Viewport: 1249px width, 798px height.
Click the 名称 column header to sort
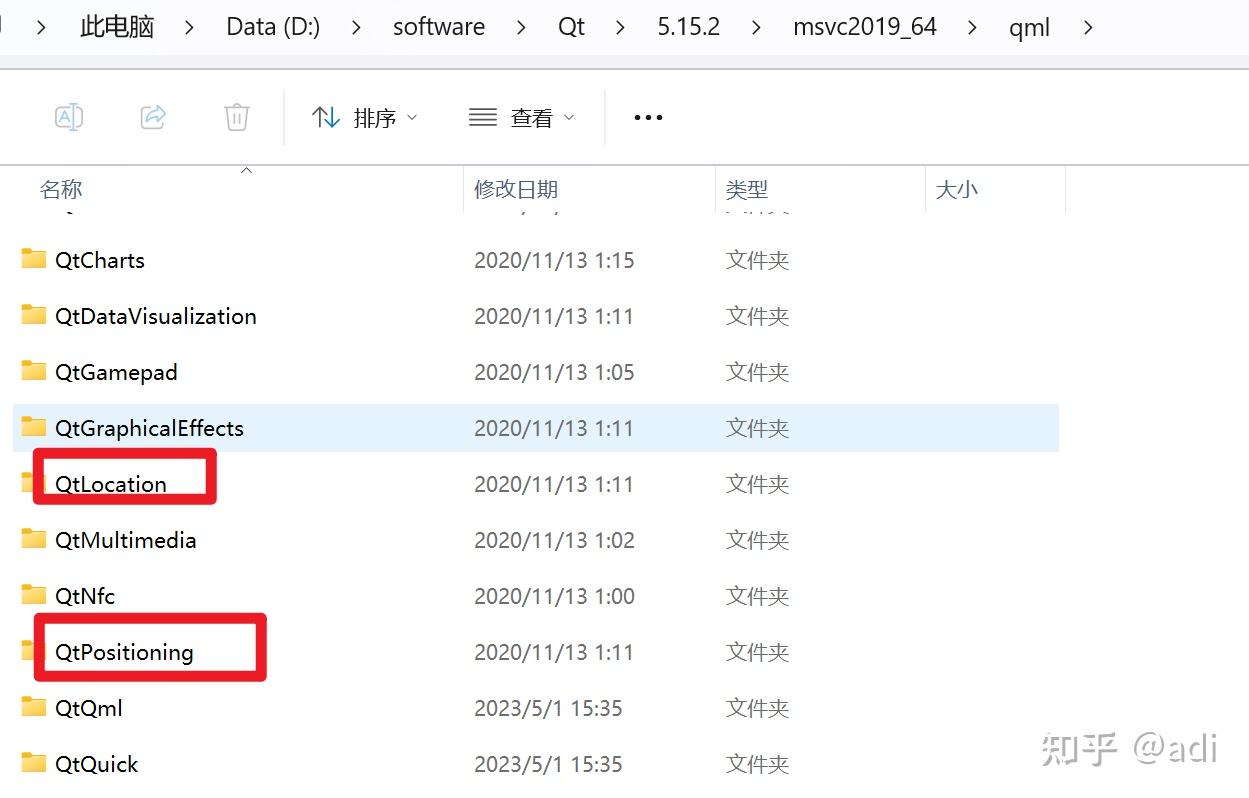pyautogui.click(x=60, y=189)
